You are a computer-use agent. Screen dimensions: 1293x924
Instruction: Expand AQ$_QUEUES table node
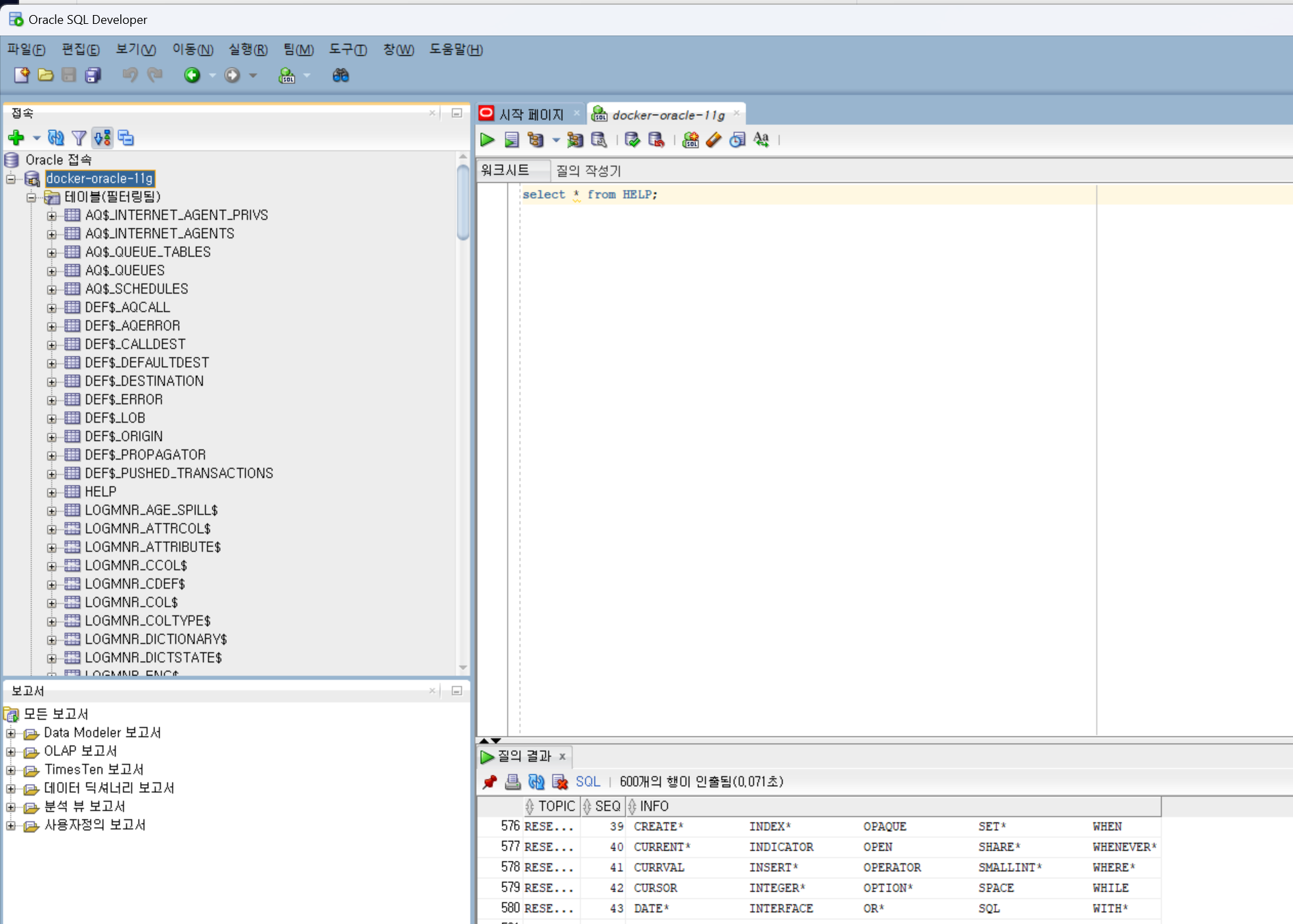click(x=52, y=271)
